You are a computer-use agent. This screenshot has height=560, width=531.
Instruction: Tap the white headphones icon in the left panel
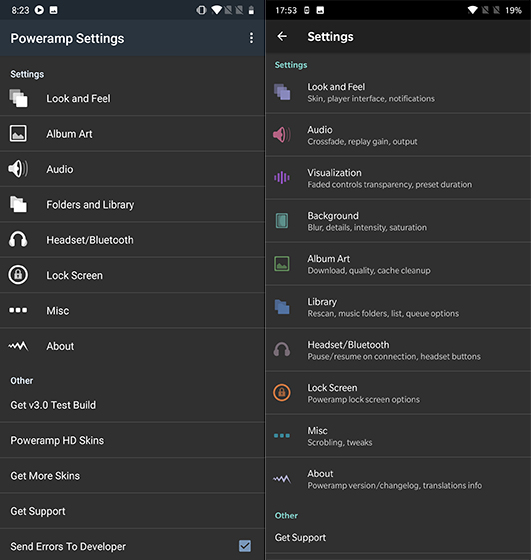tap(18, 240)
